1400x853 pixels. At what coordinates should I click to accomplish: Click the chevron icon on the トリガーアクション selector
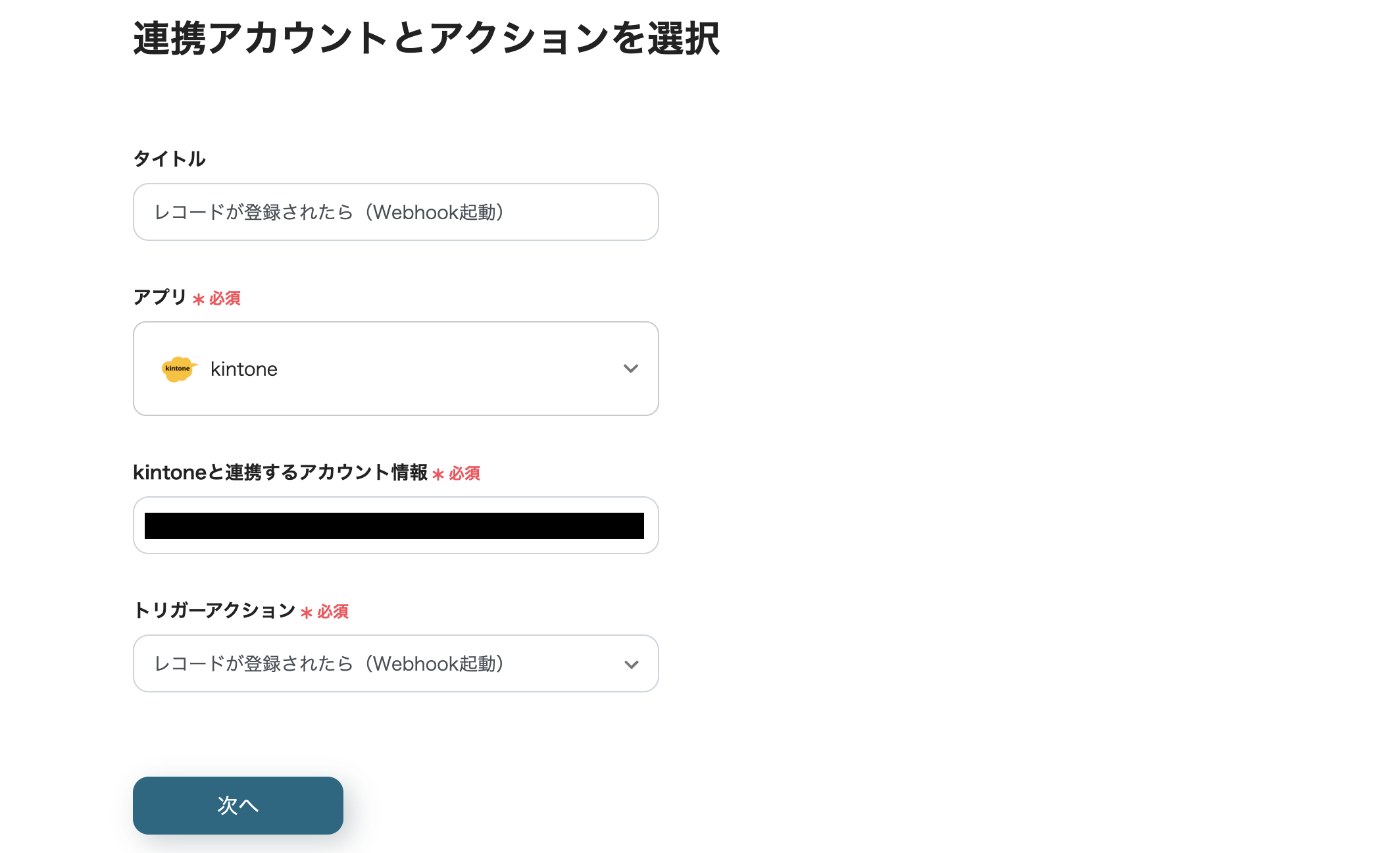coord(630,663)
